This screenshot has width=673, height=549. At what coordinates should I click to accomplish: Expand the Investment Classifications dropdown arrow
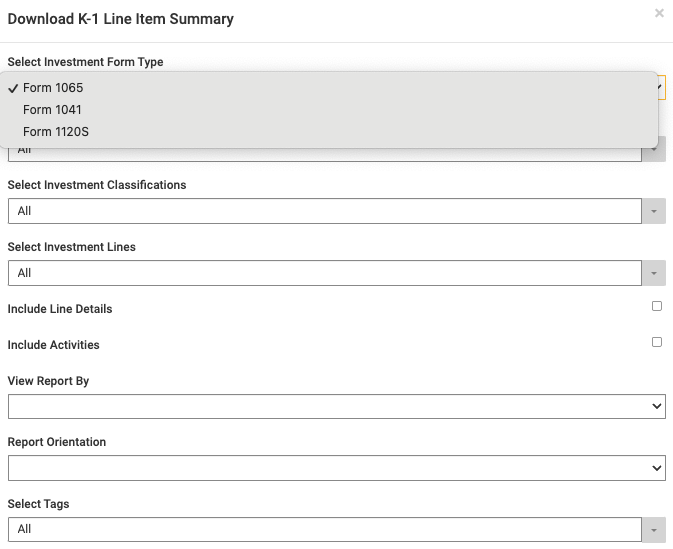coord(654,211)
